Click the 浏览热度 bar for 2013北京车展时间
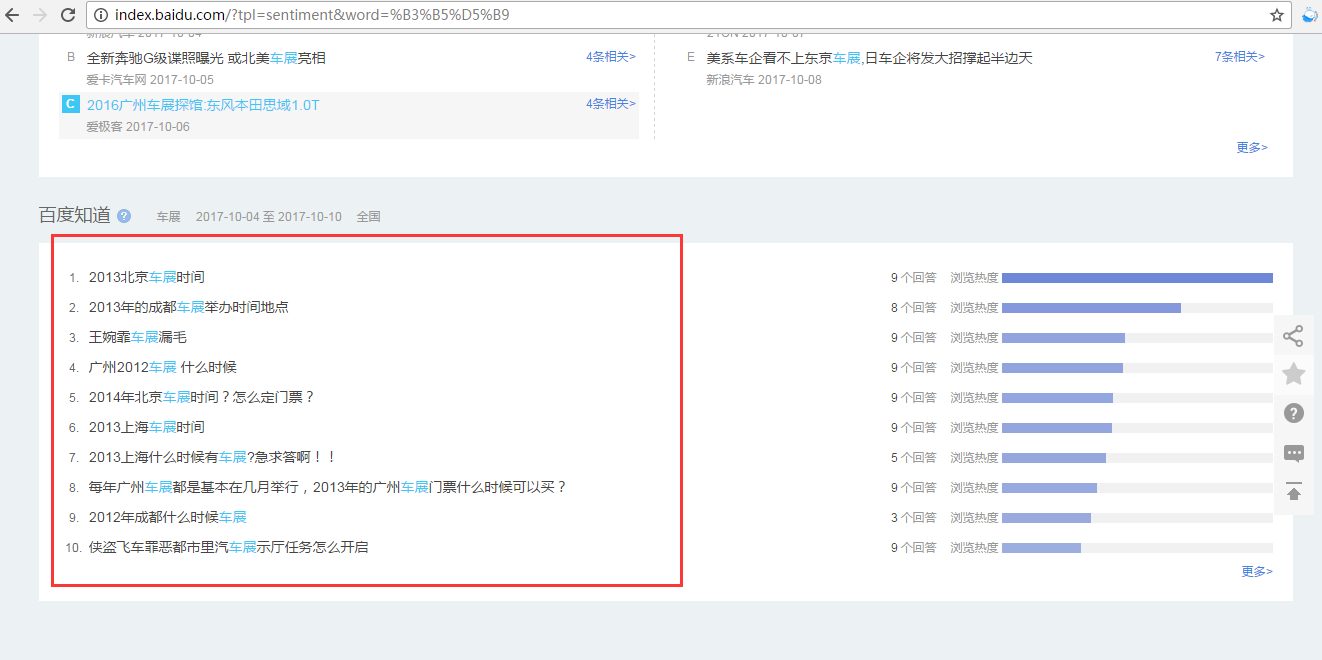This screenshot has height=660, width=1322. pyautogui.click(x=1137, y=278)
